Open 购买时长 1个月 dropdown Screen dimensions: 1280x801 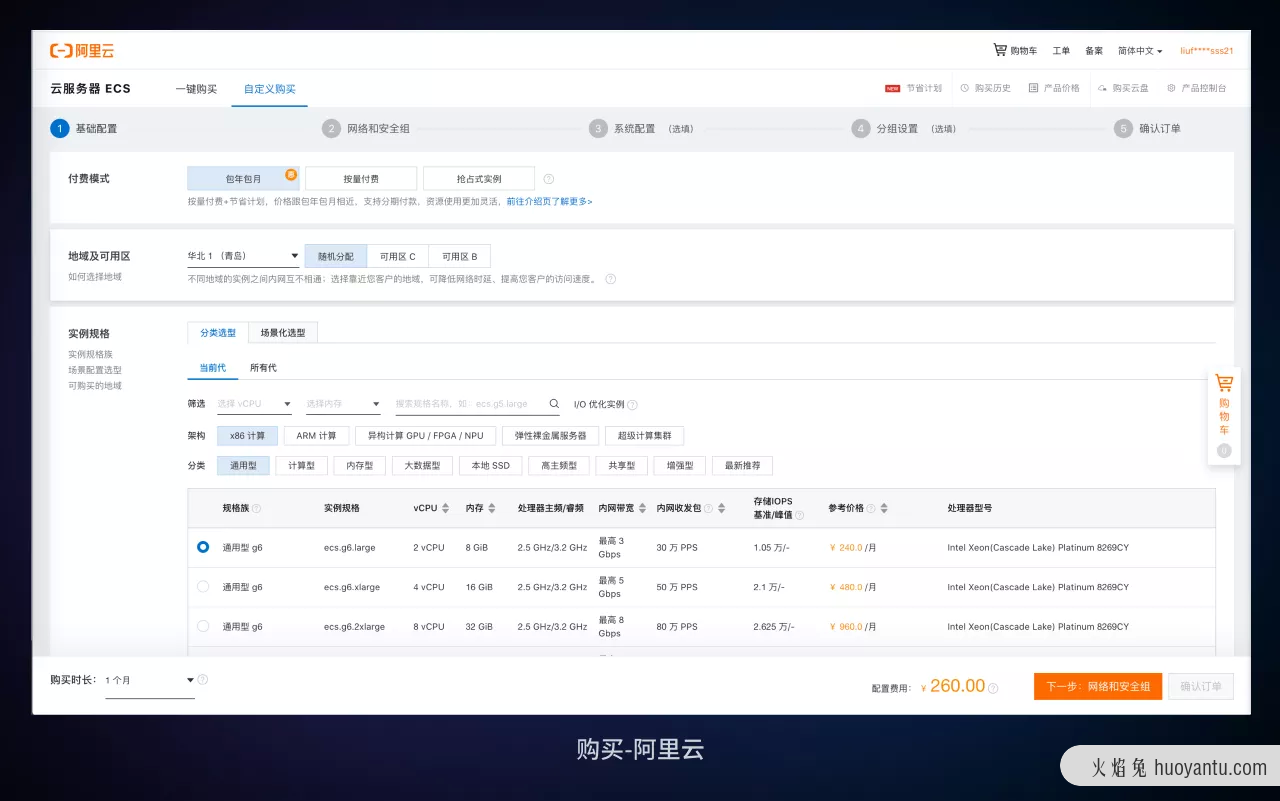[150, 681]
